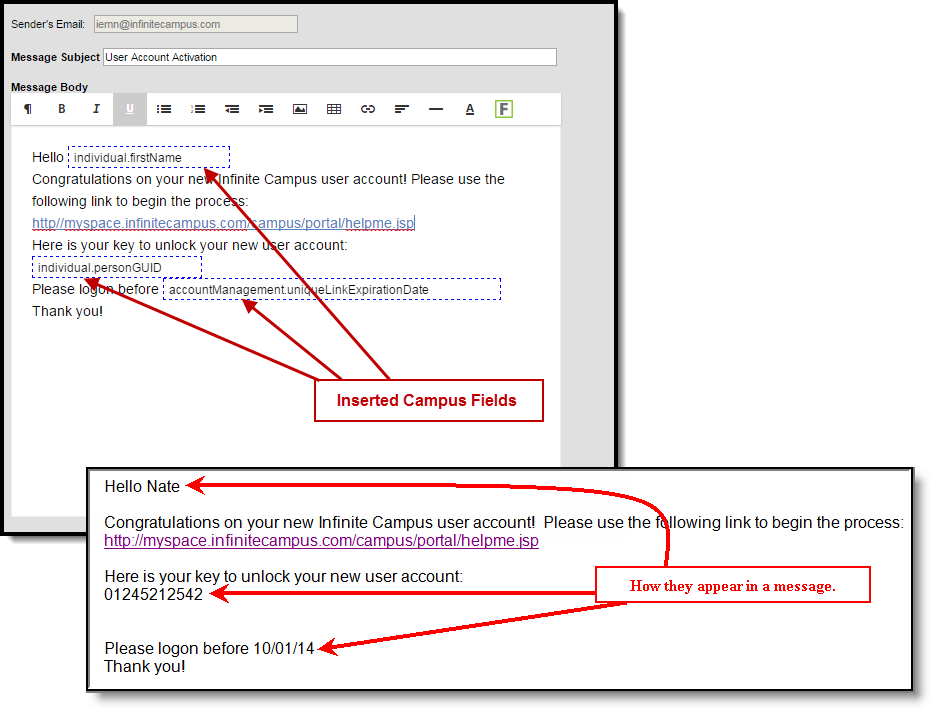The height and width of the screenshot is (709, 935).
Task: Open the text color picker
Action: coord(470,109)
